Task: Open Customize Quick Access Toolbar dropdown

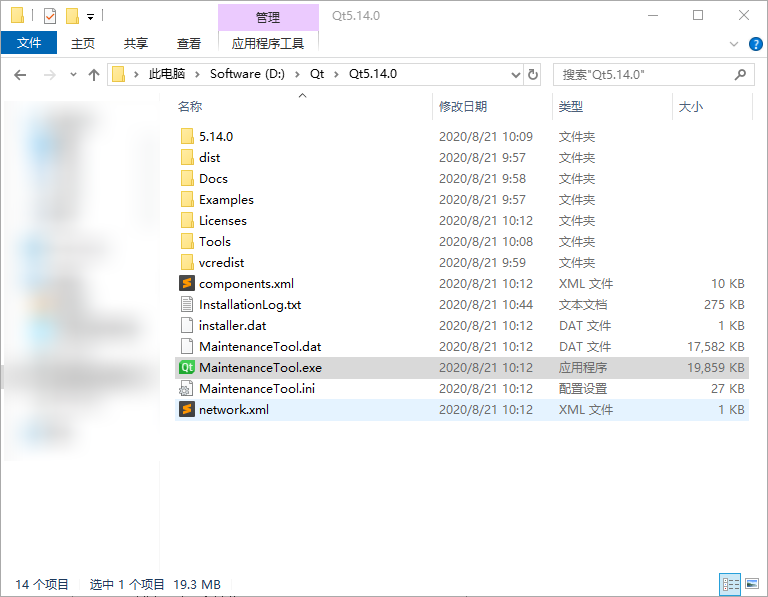Action: tap(90, 17)
